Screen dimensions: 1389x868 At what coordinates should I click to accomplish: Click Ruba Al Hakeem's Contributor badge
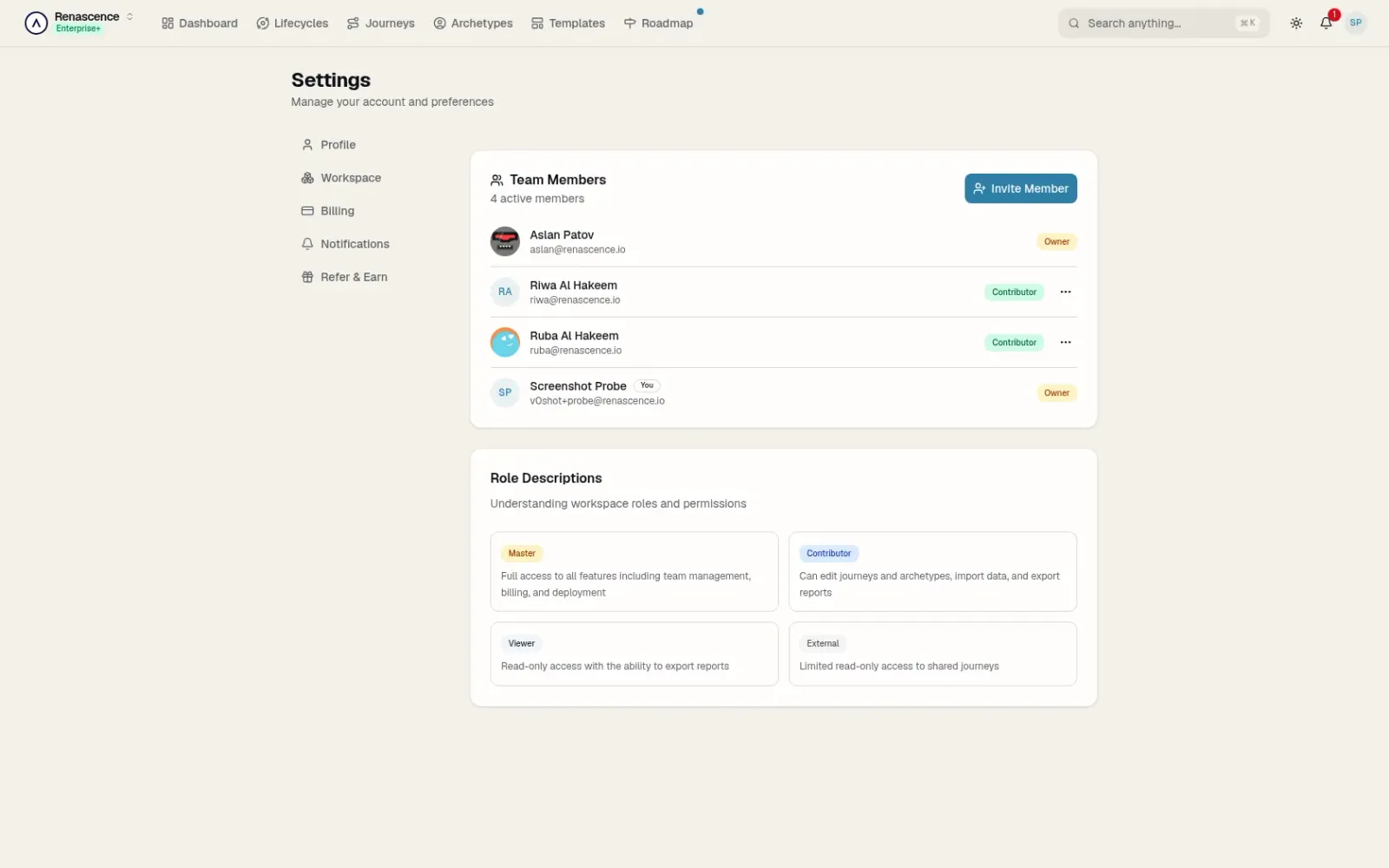(1014, 342)
